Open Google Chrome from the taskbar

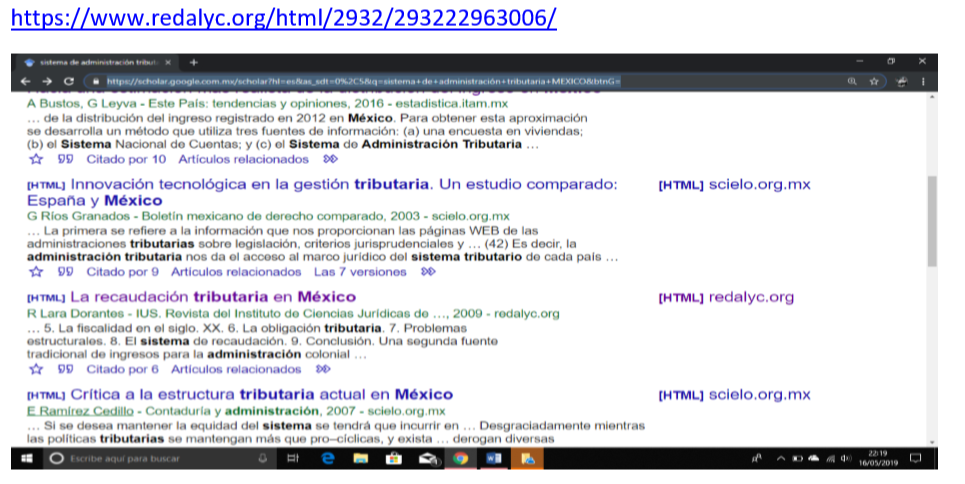click(460, 459)
